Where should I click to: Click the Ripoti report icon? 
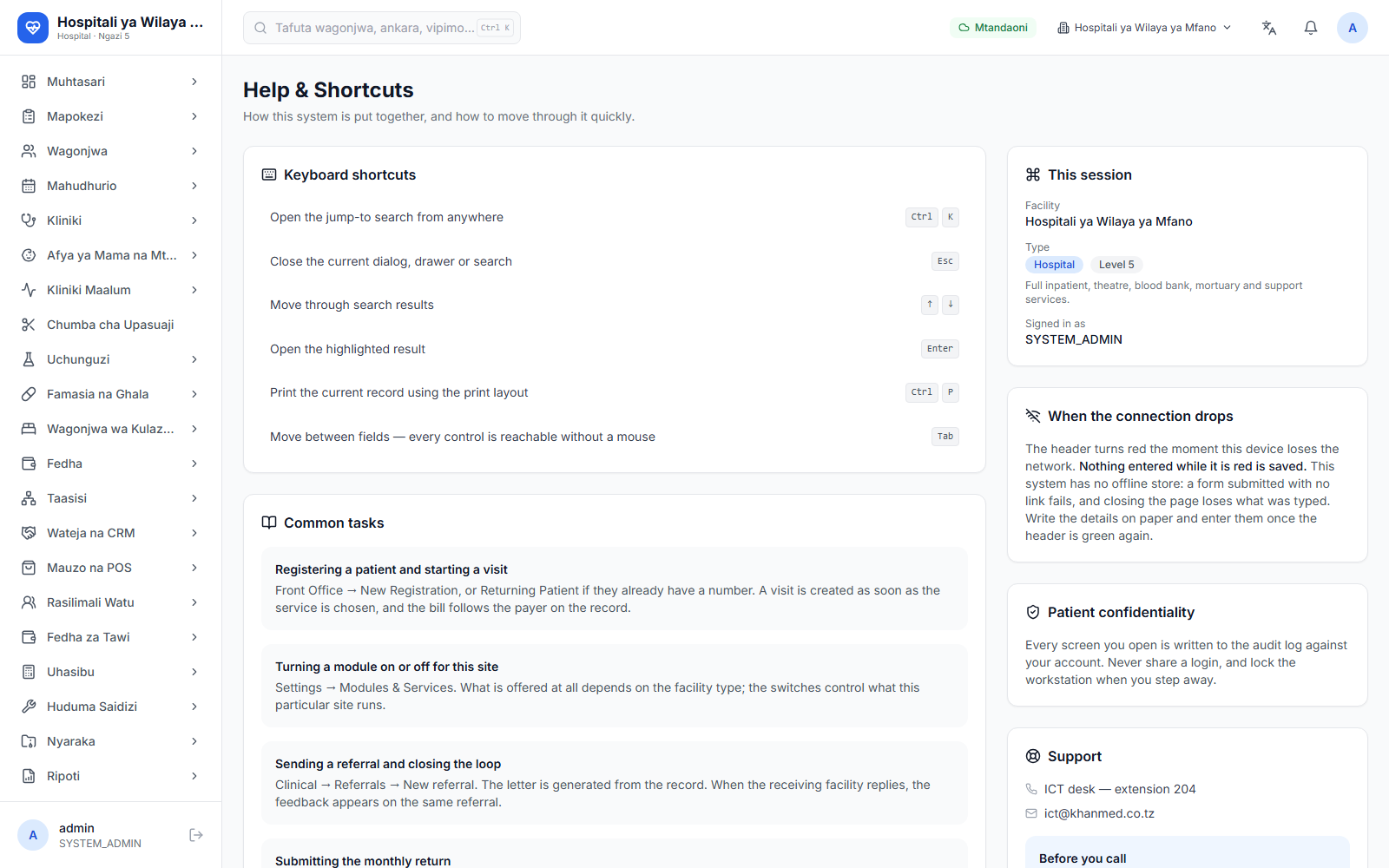29,776
